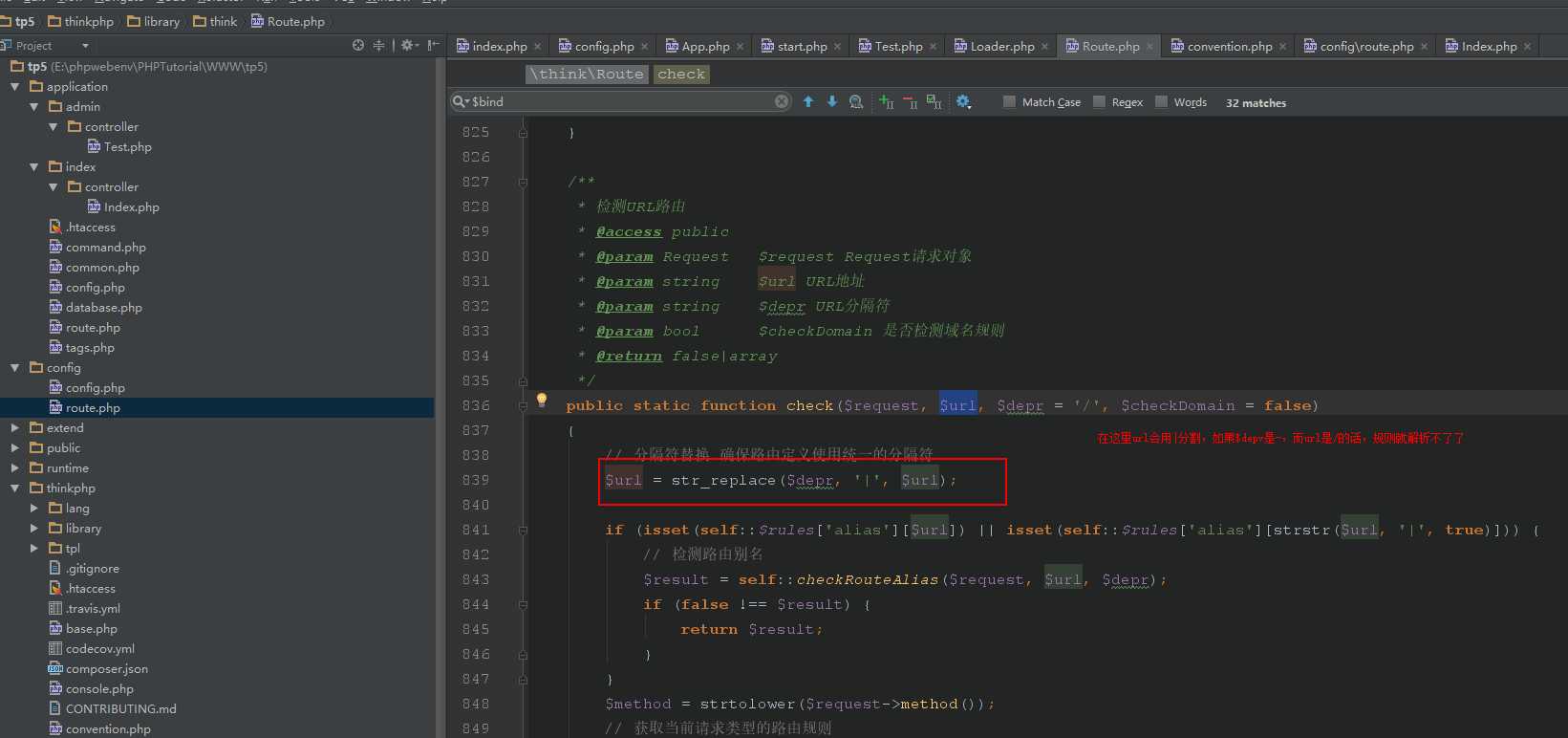Screen dimensions: 1568x738
Task: Collapse the thinkphp folder
Action: (x=15, y=488)
